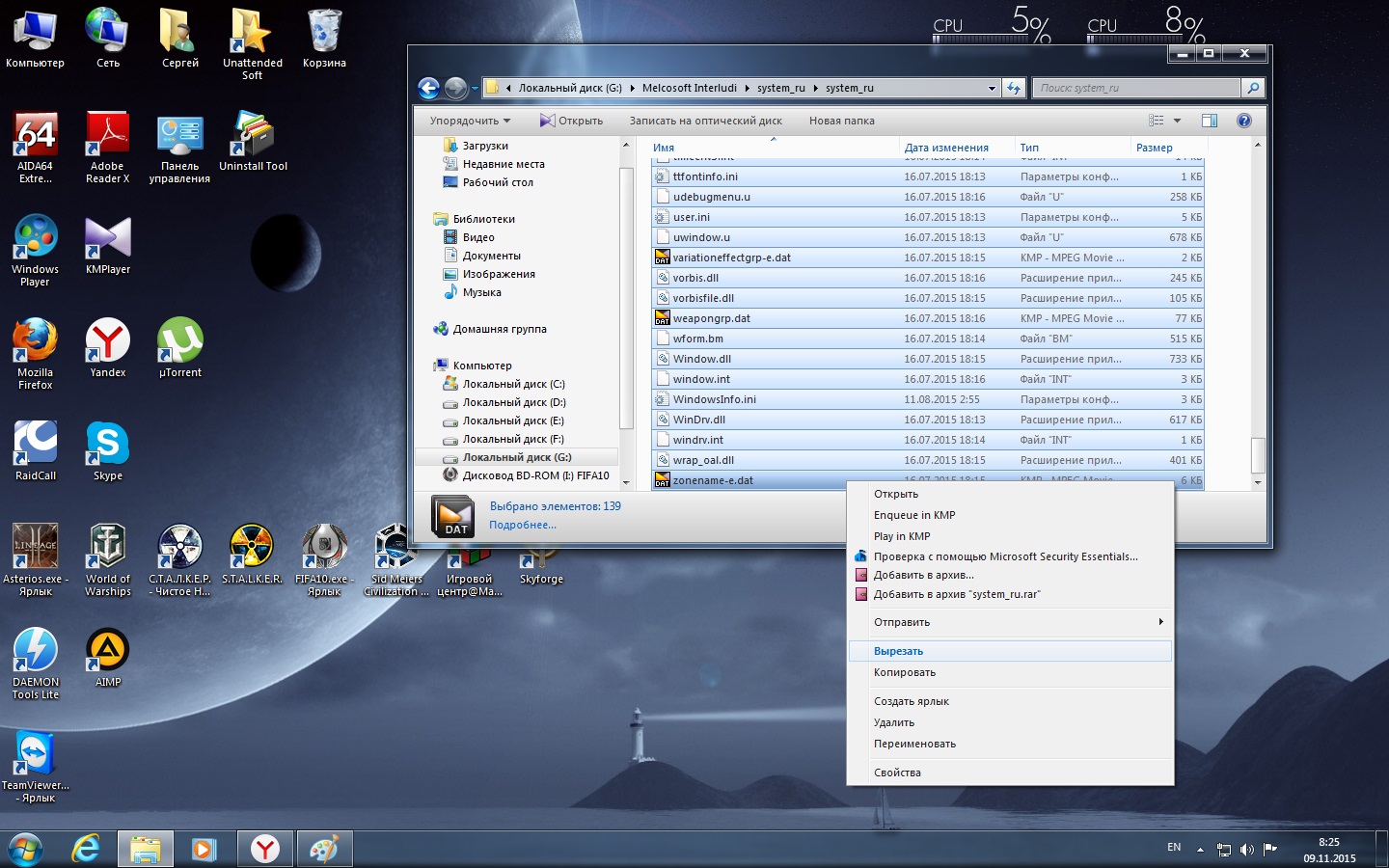Click the Internet Explorer taskbar icon
The height and width of the screenshot is (868, 1389).
click(x=87, y=849)
